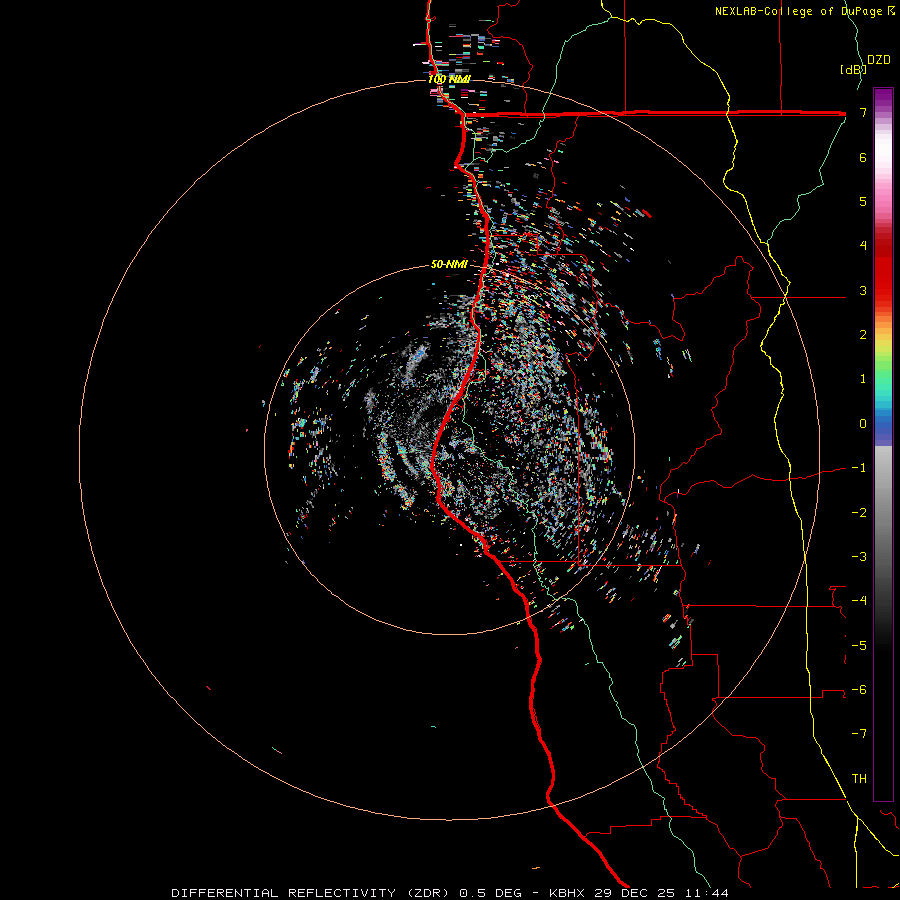
Task: Select the positive 7 dB scale label
Action: (x=863, y=112)
